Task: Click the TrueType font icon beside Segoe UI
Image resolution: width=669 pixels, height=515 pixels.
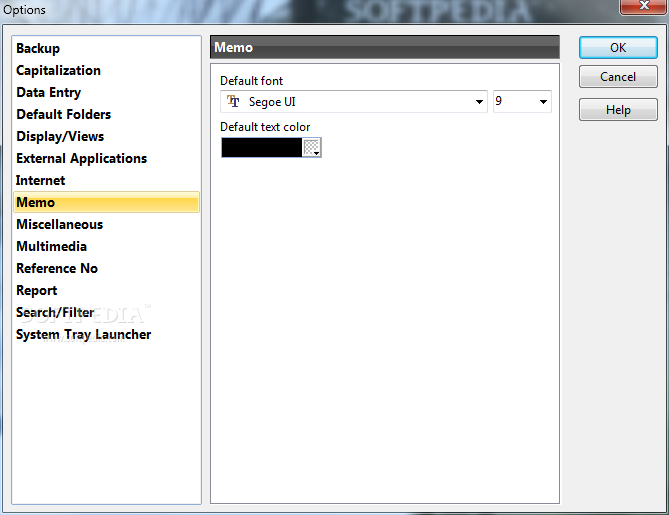Action: click(x=233, y=101)
